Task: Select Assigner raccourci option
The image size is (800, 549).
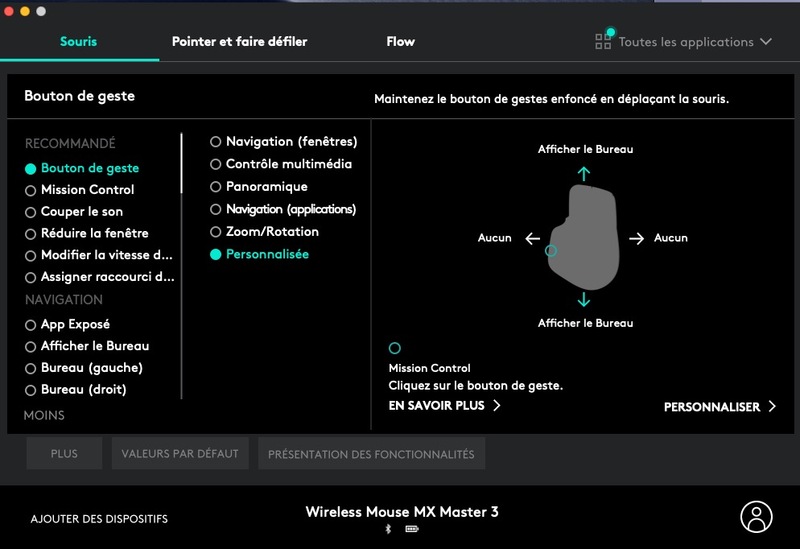Action: tap(99, 277)
